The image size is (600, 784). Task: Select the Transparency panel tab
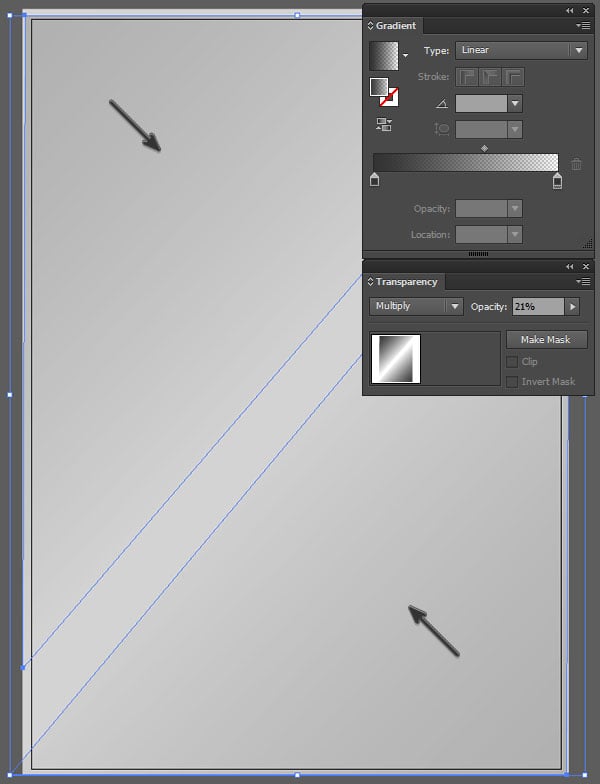click(406, 282)
